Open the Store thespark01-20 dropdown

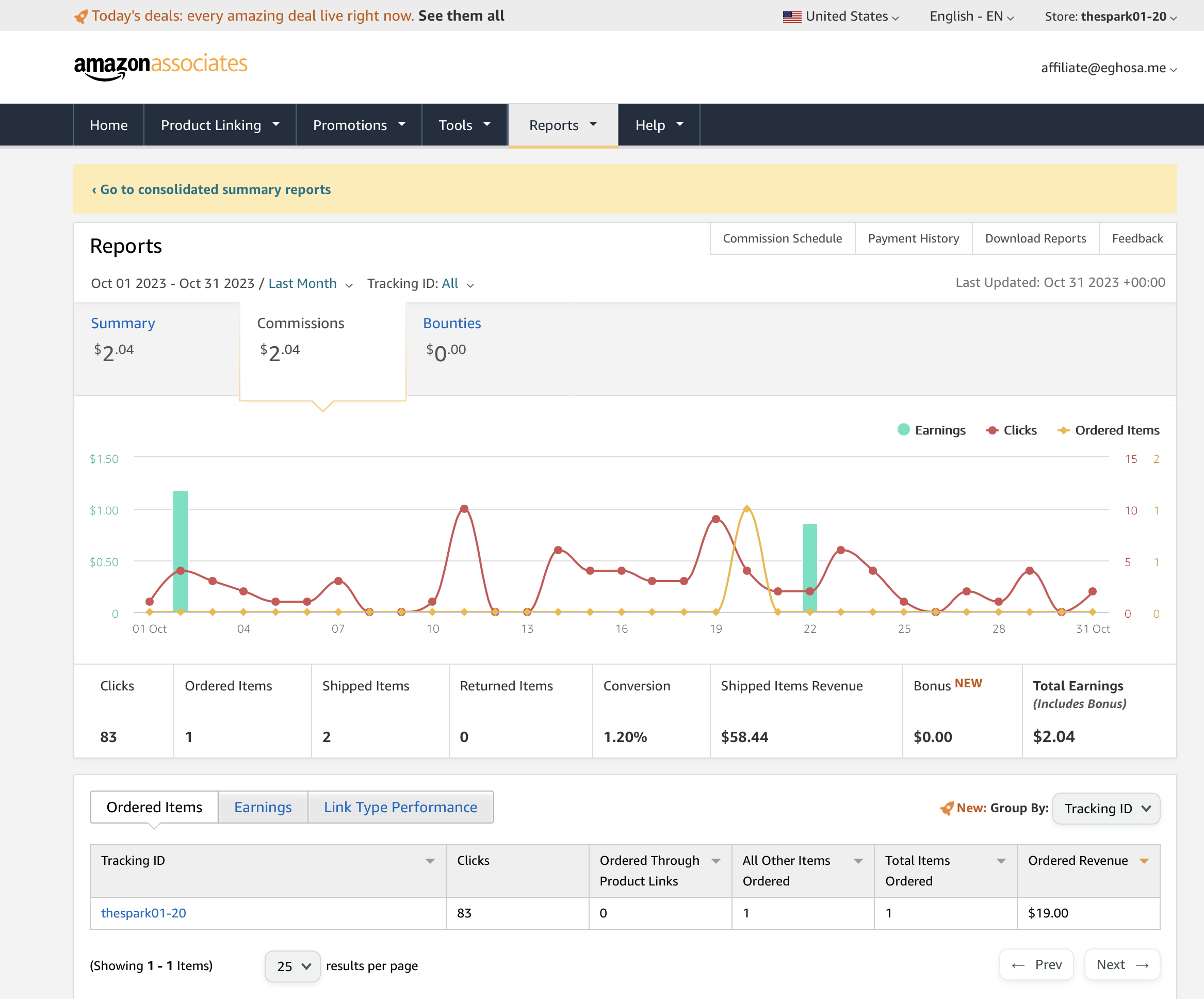point(1111,17)
